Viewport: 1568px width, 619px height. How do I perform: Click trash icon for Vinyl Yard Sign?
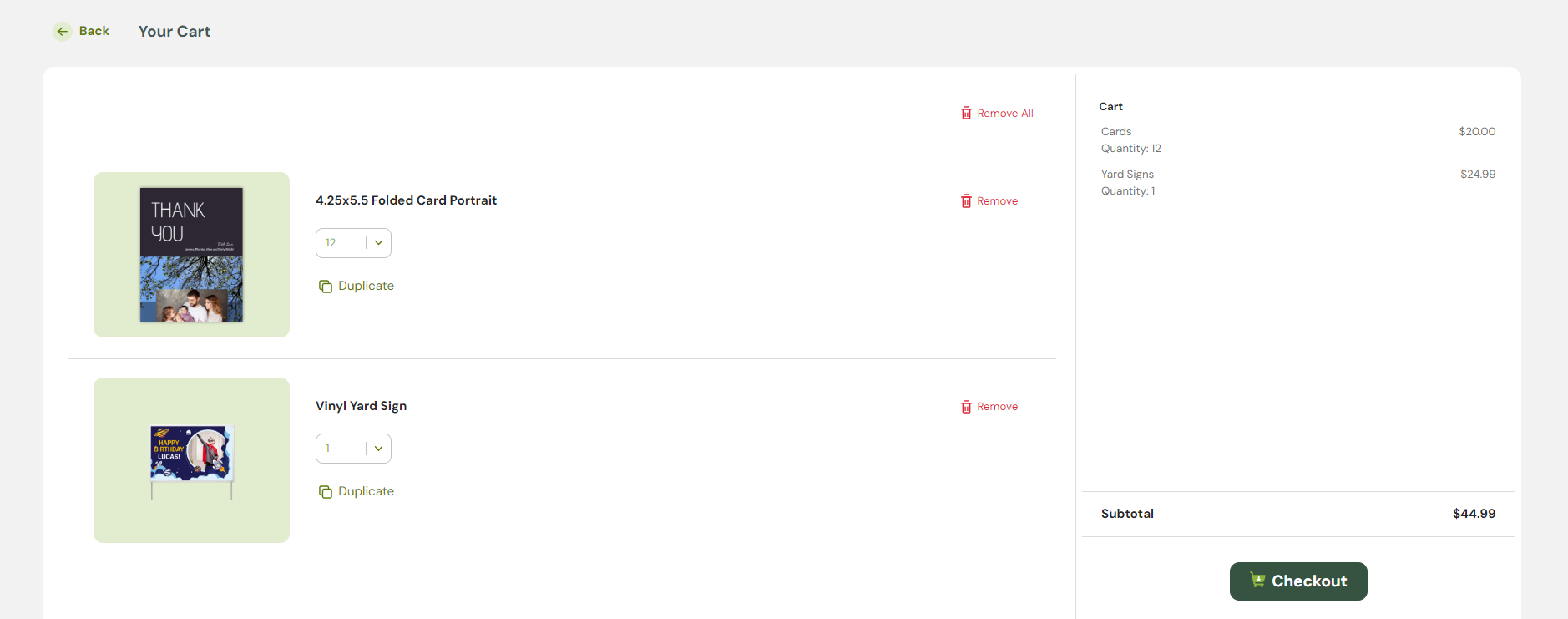tap(966, 407)
